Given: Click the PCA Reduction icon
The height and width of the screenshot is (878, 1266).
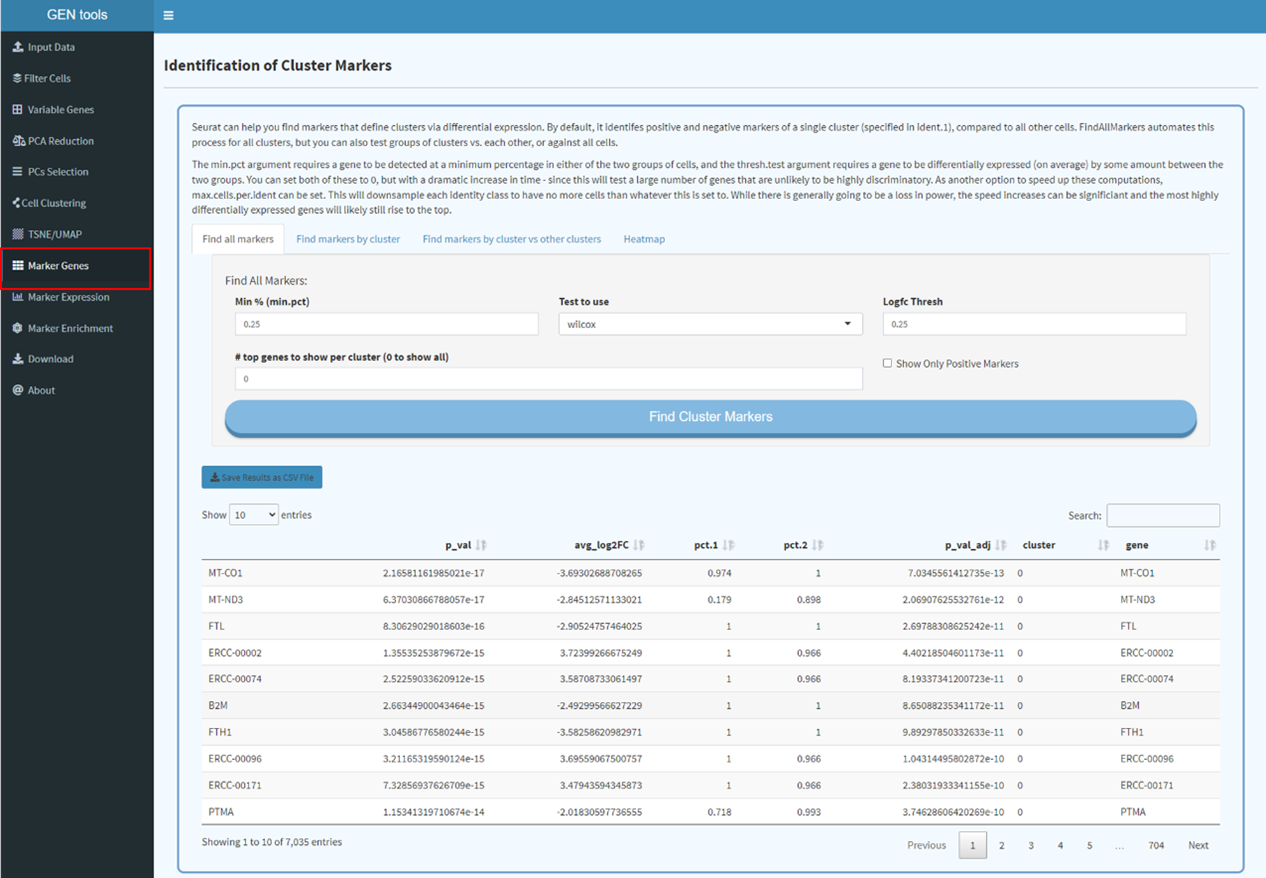Looking at the screenshot, I should click(18, 141).
